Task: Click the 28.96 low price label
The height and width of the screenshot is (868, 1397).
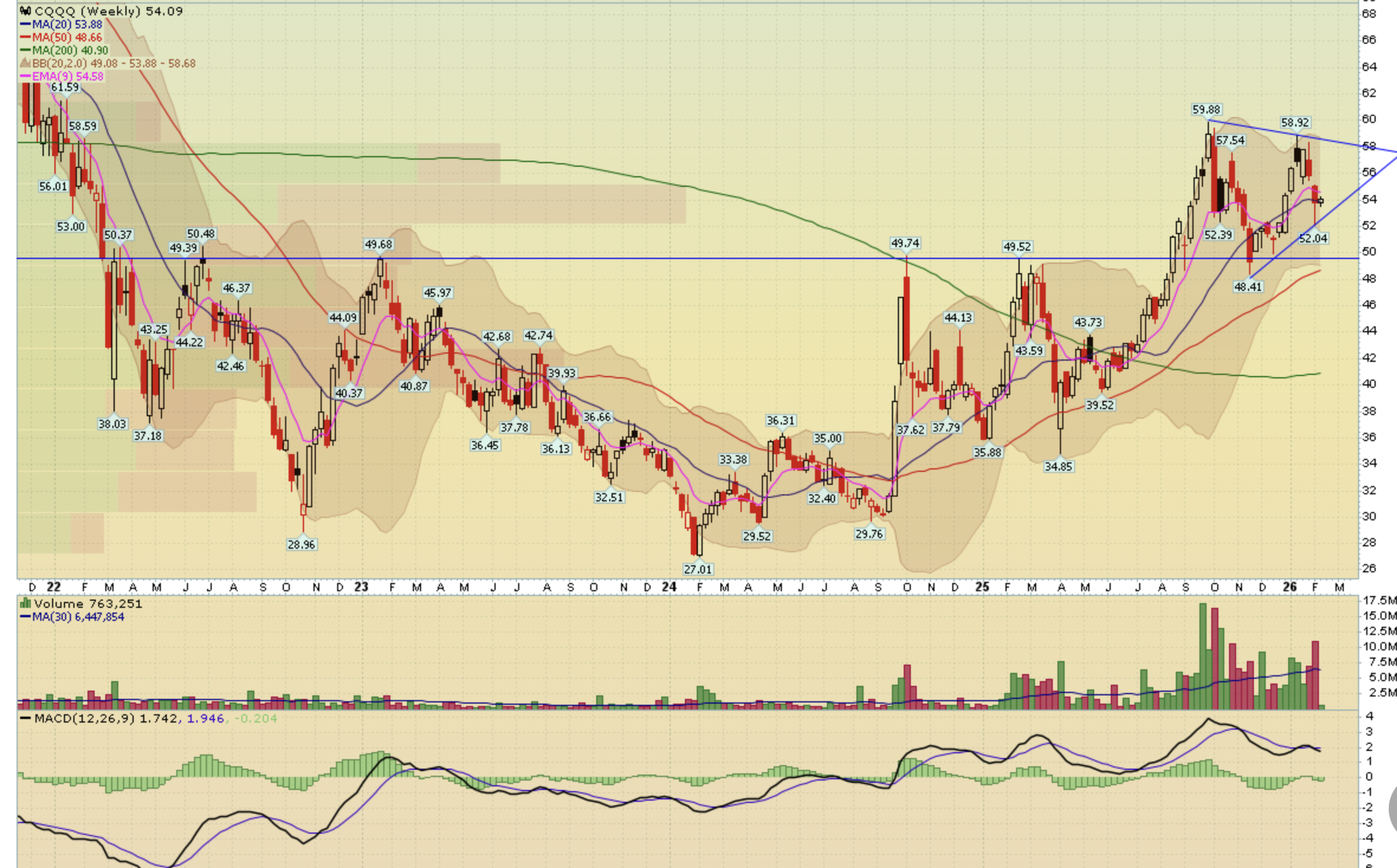Action: tap(301, 545)
